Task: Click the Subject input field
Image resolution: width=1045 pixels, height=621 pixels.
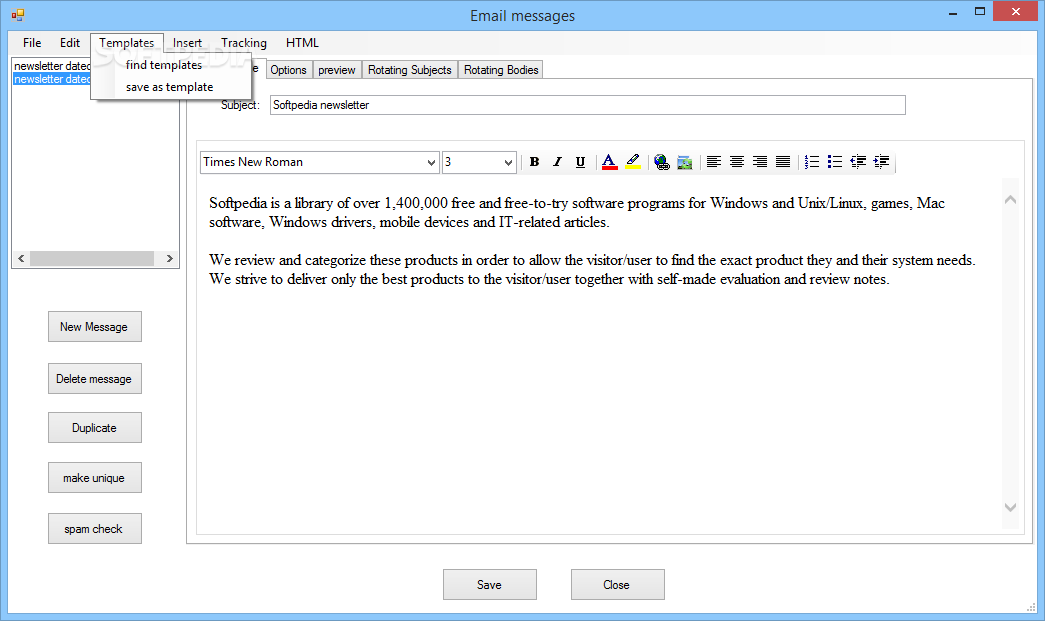Action: tap(588, 105)
